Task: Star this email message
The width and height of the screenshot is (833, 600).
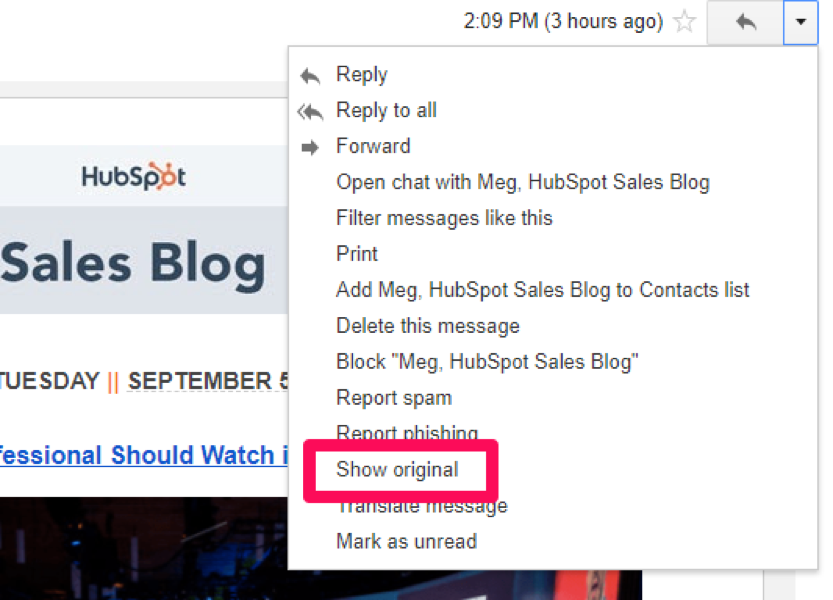Action: [x=684, y=22]
